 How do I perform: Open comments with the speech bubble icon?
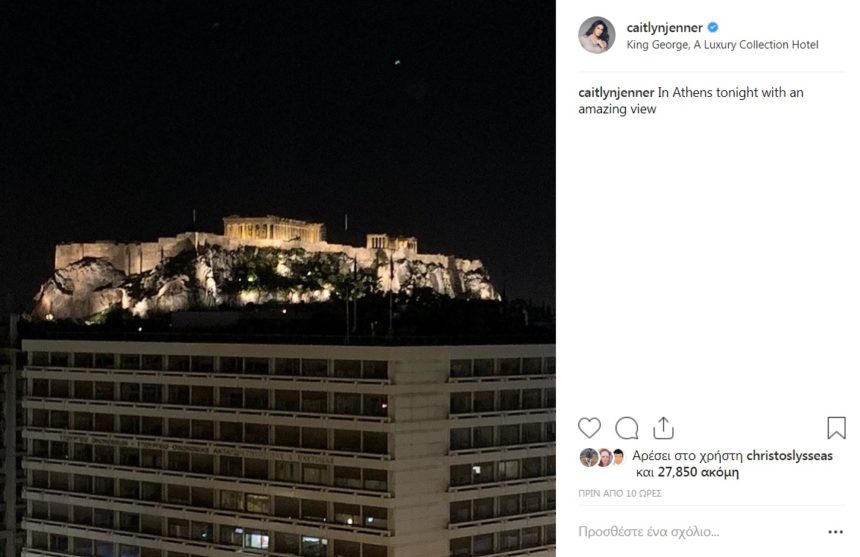[626, 428]
